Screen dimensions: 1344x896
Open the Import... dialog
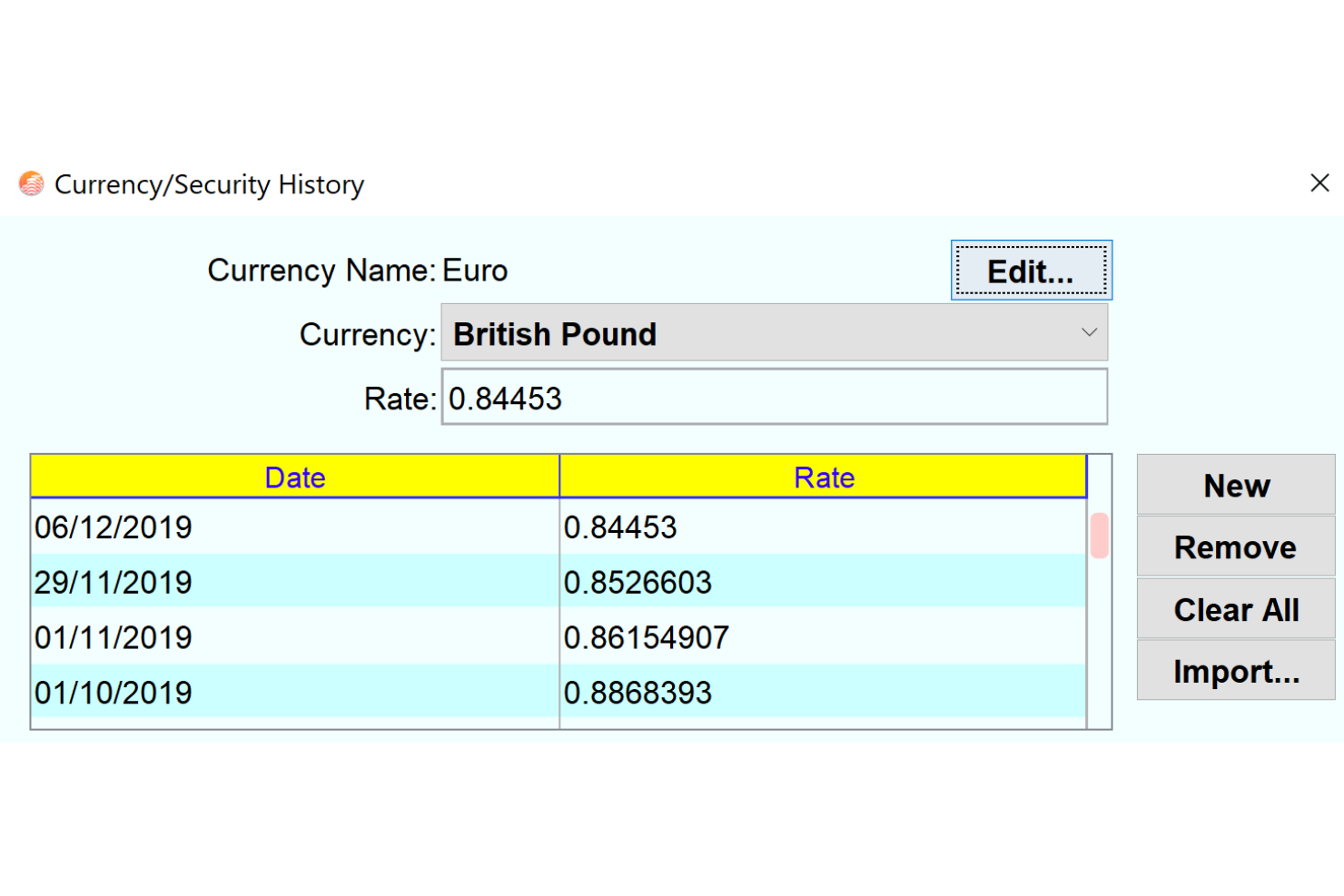[1235, 670]
